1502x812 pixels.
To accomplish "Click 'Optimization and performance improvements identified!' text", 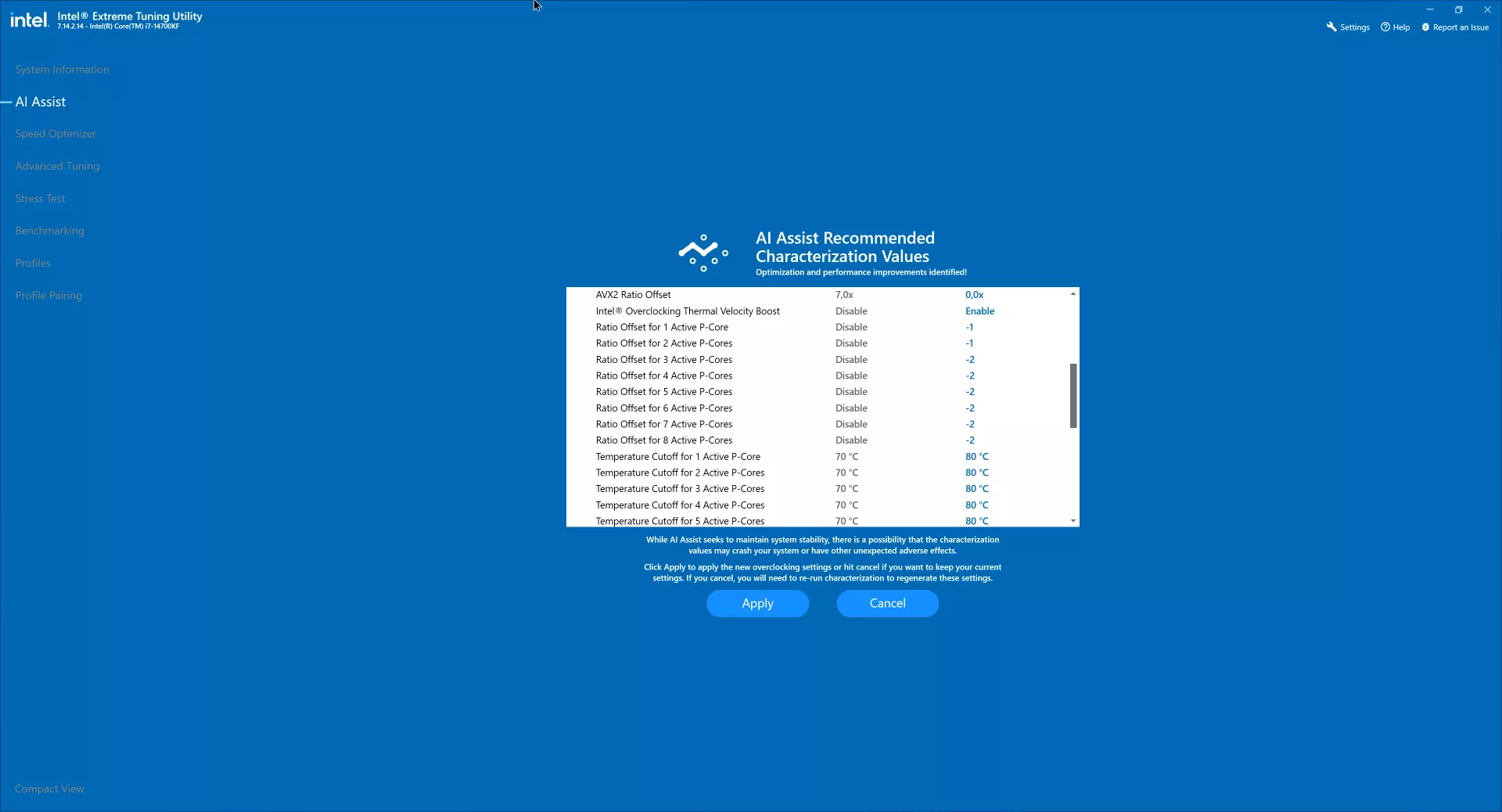I will coord(861,272).
